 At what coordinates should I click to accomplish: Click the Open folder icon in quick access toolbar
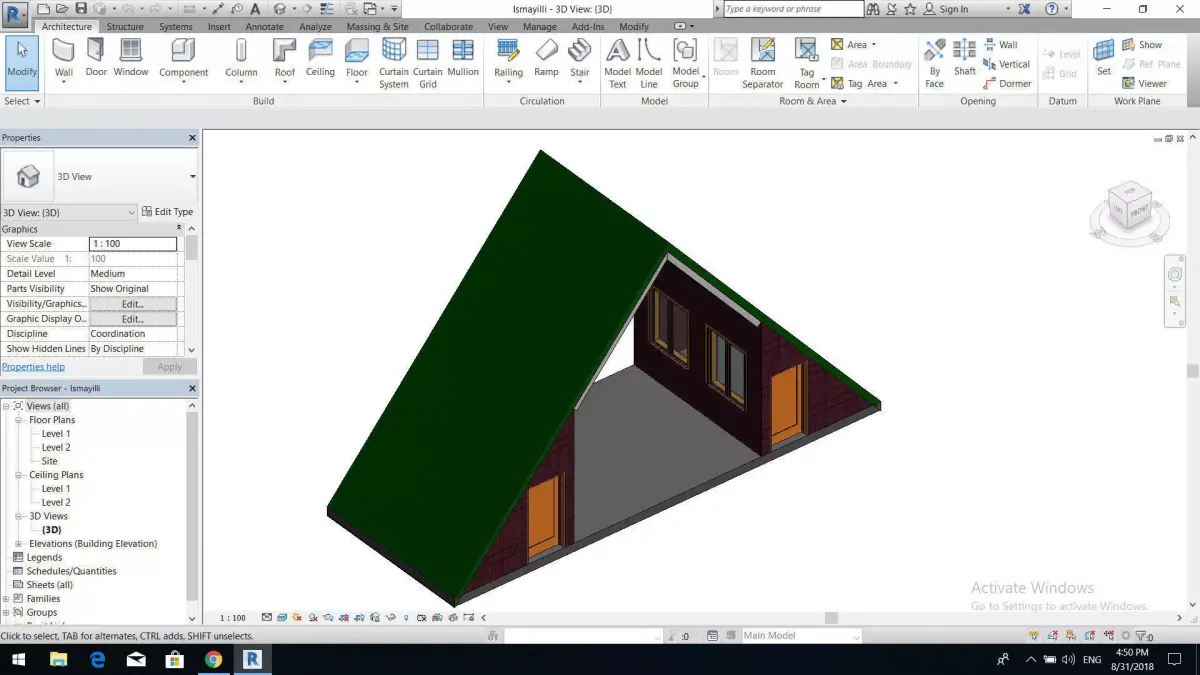(x=62, y=9)
